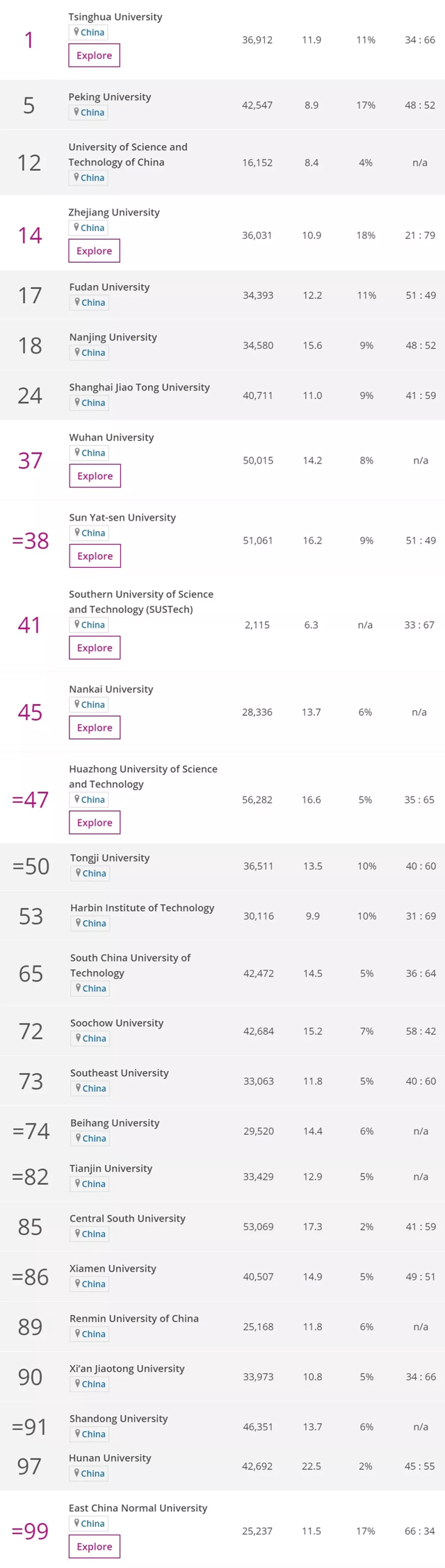Open Explore for Wuhan University
445x1568 pixels.
click(x=95, y=475)
